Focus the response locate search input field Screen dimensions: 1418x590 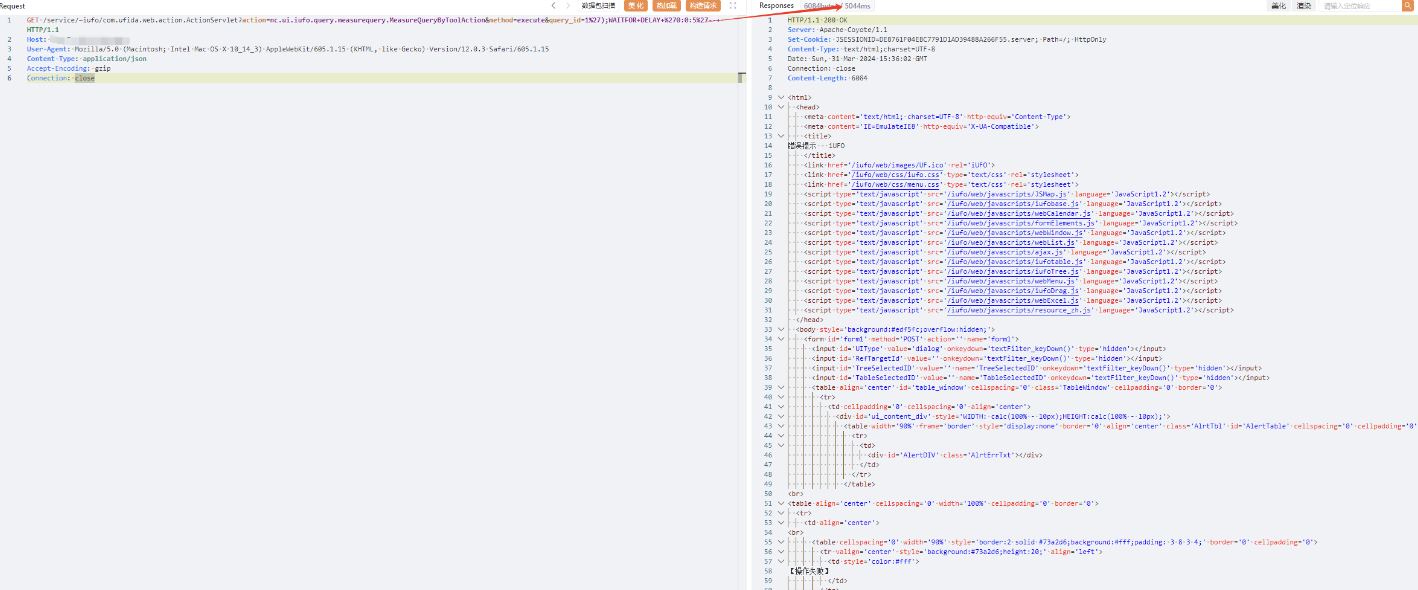coord(1359,6)
